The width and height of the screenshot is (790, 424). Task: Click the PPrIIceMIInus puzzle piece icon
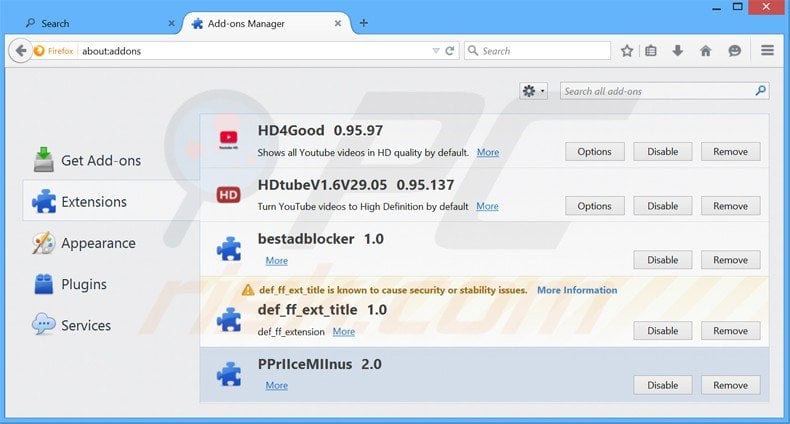(x=229, y=374)
